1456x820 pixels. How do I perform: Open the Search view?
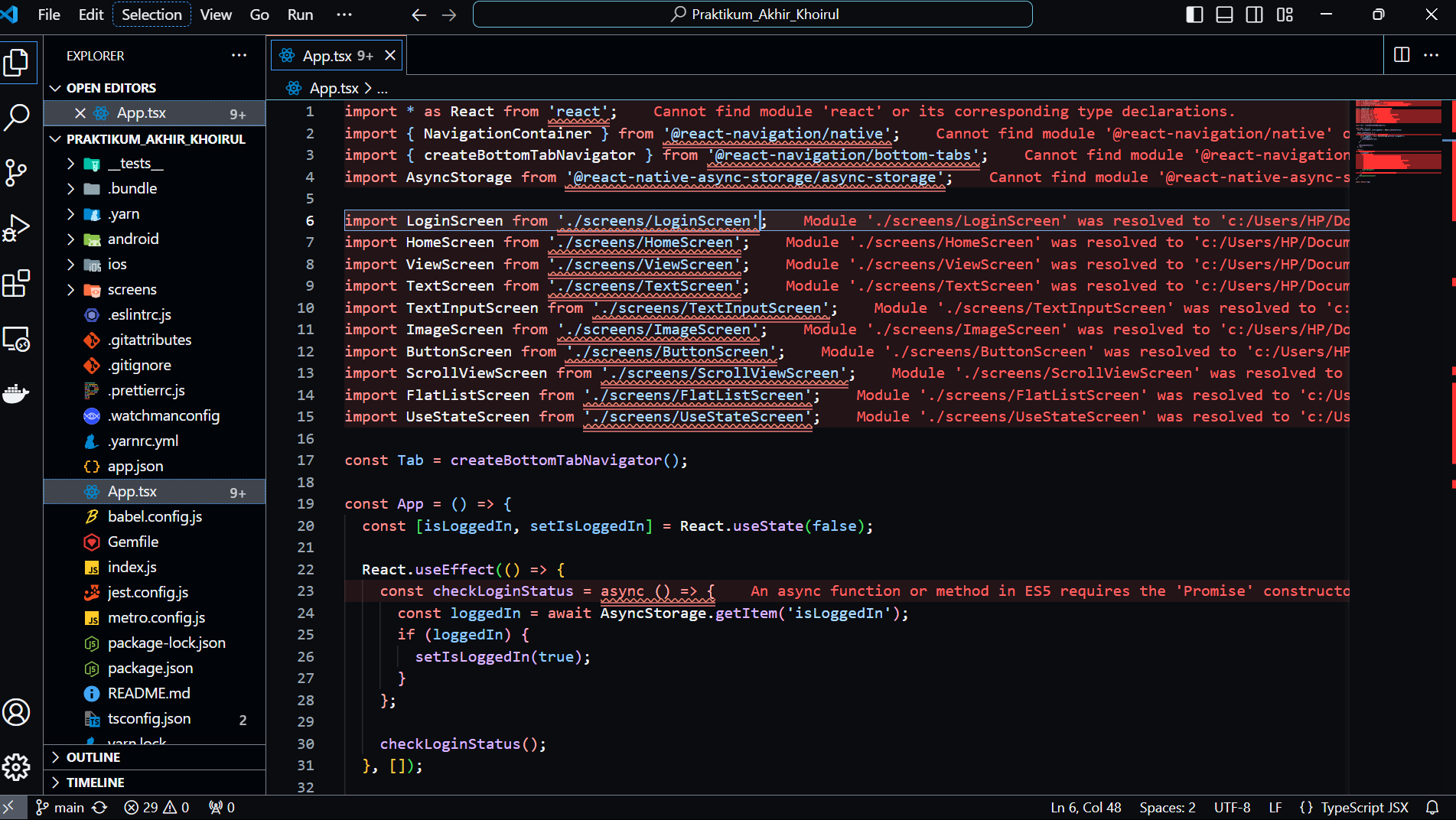(x=17, y=118)
